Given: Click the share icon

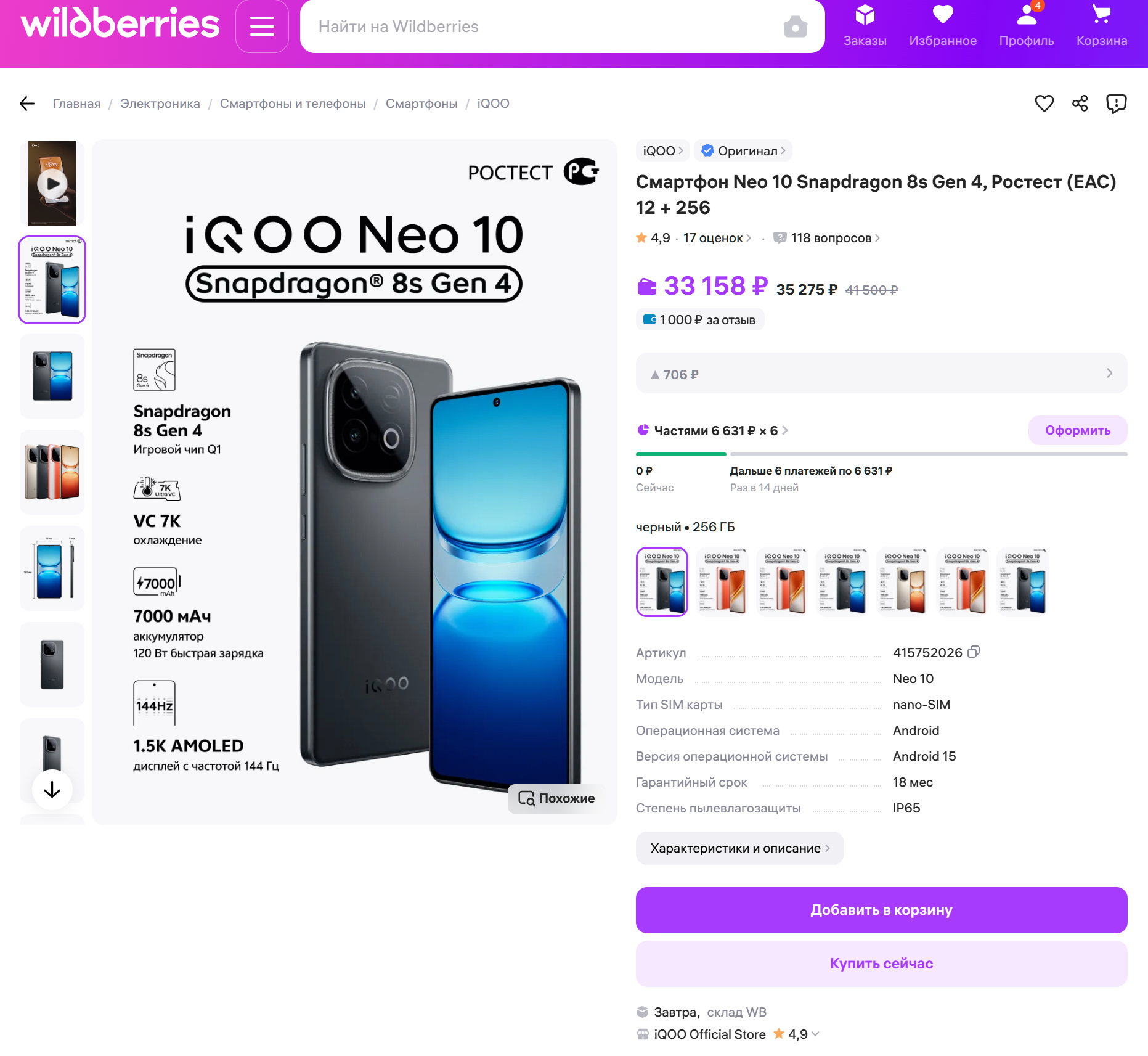Looking at the screenshot, I should 1080,104.
